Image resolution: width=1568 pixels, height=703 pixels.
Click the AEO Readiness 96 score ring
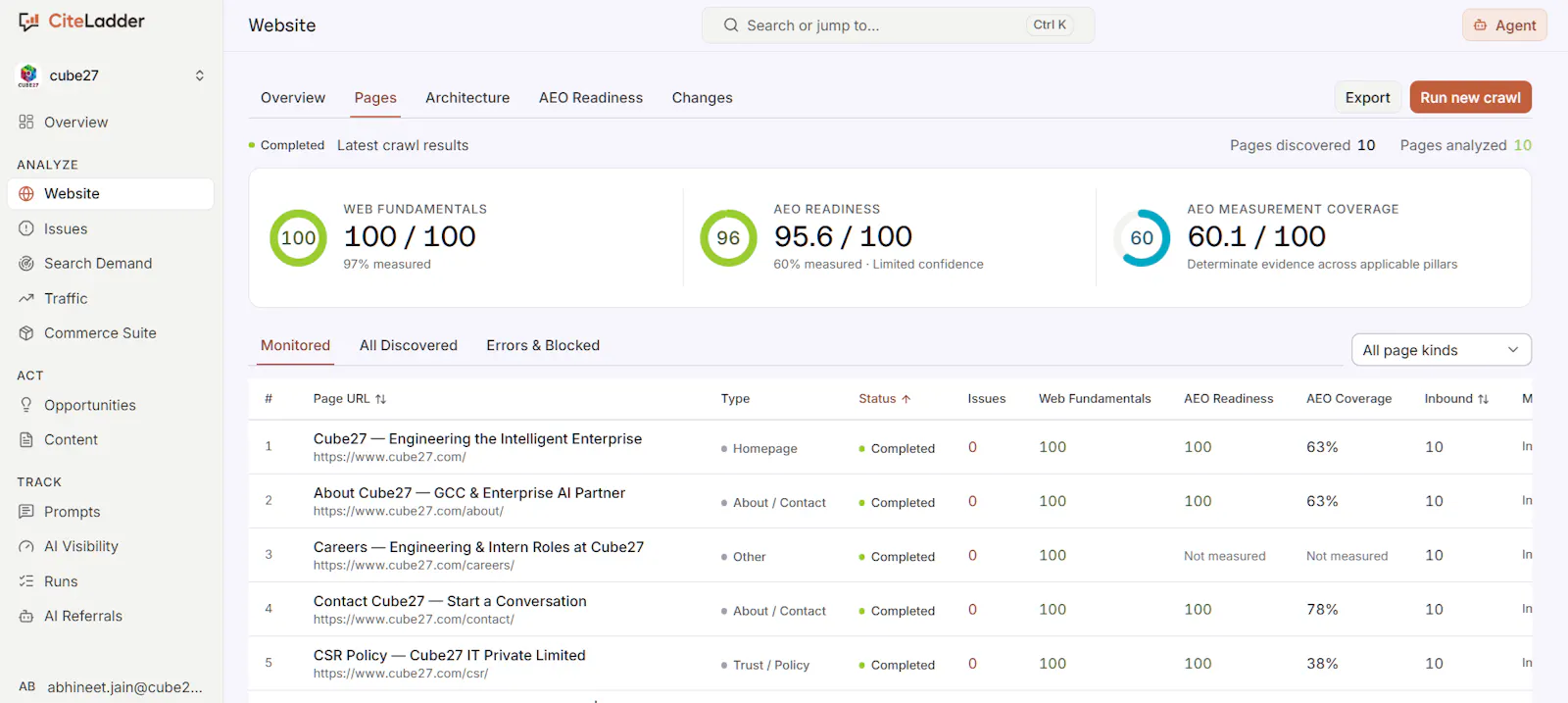(728, 238)
